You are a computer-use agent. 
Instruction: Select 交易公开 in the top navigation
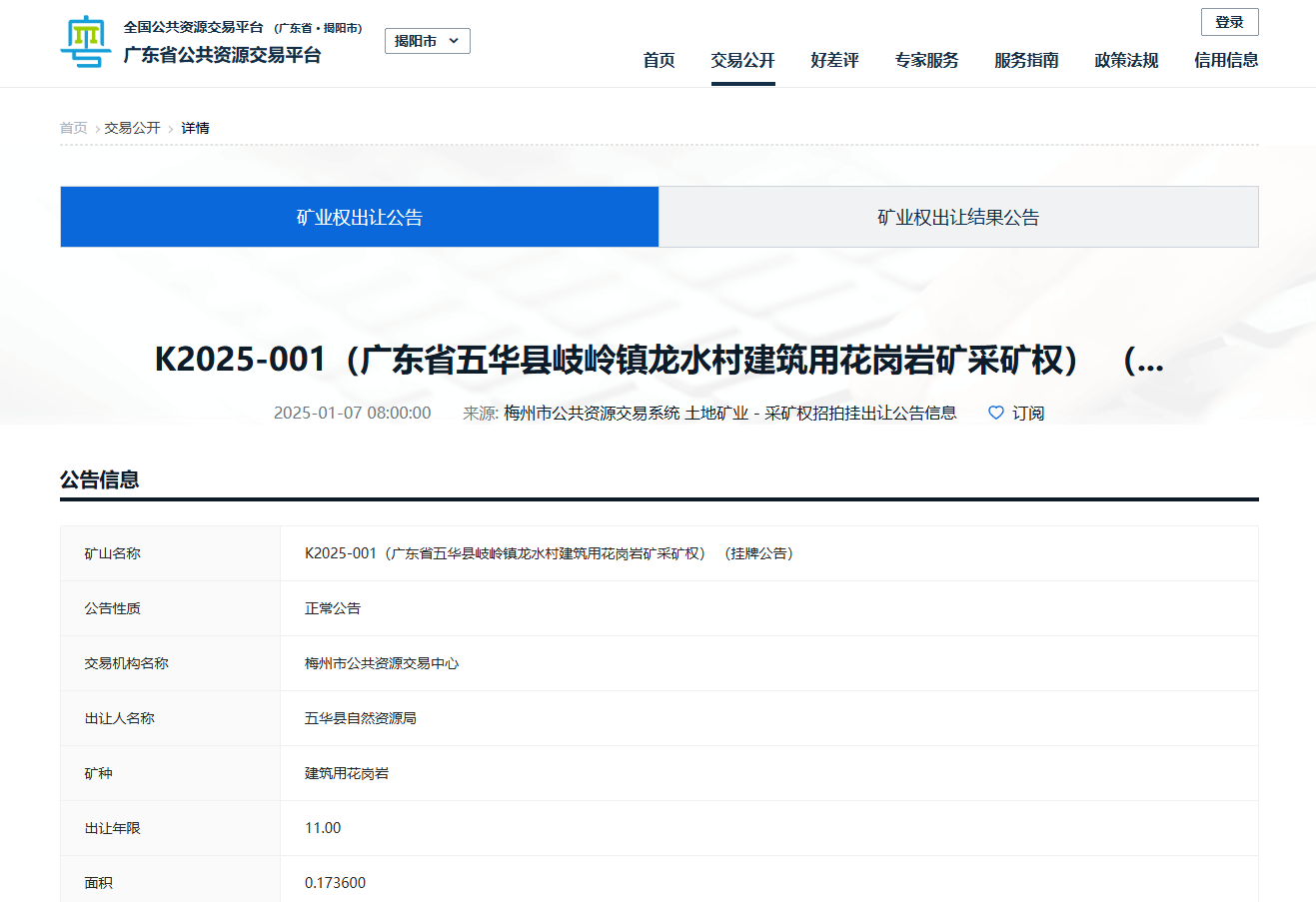pos(742,60)
